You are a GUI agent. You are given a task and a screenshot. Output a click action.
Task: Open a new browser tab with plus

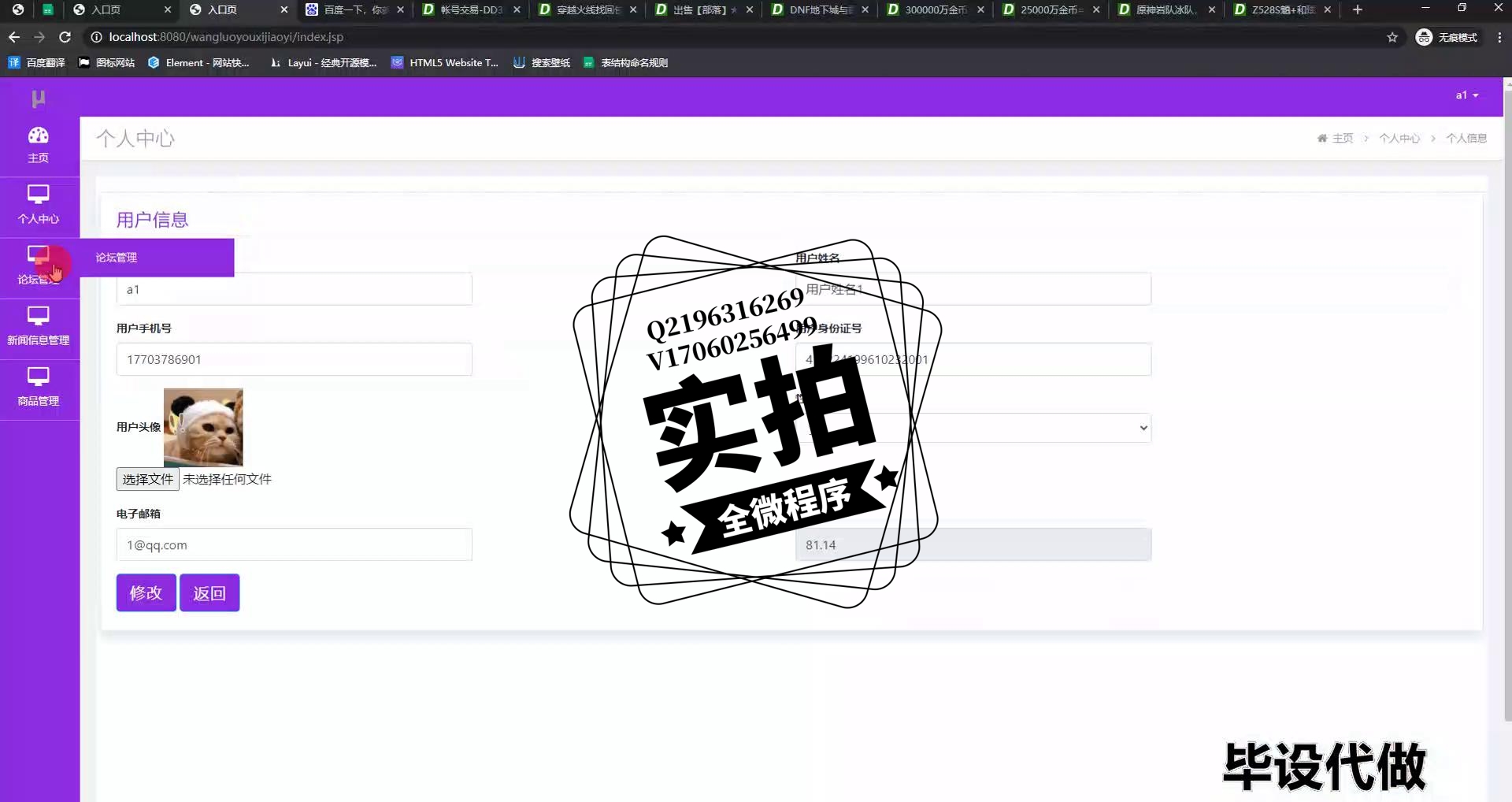coord(1358,9)
